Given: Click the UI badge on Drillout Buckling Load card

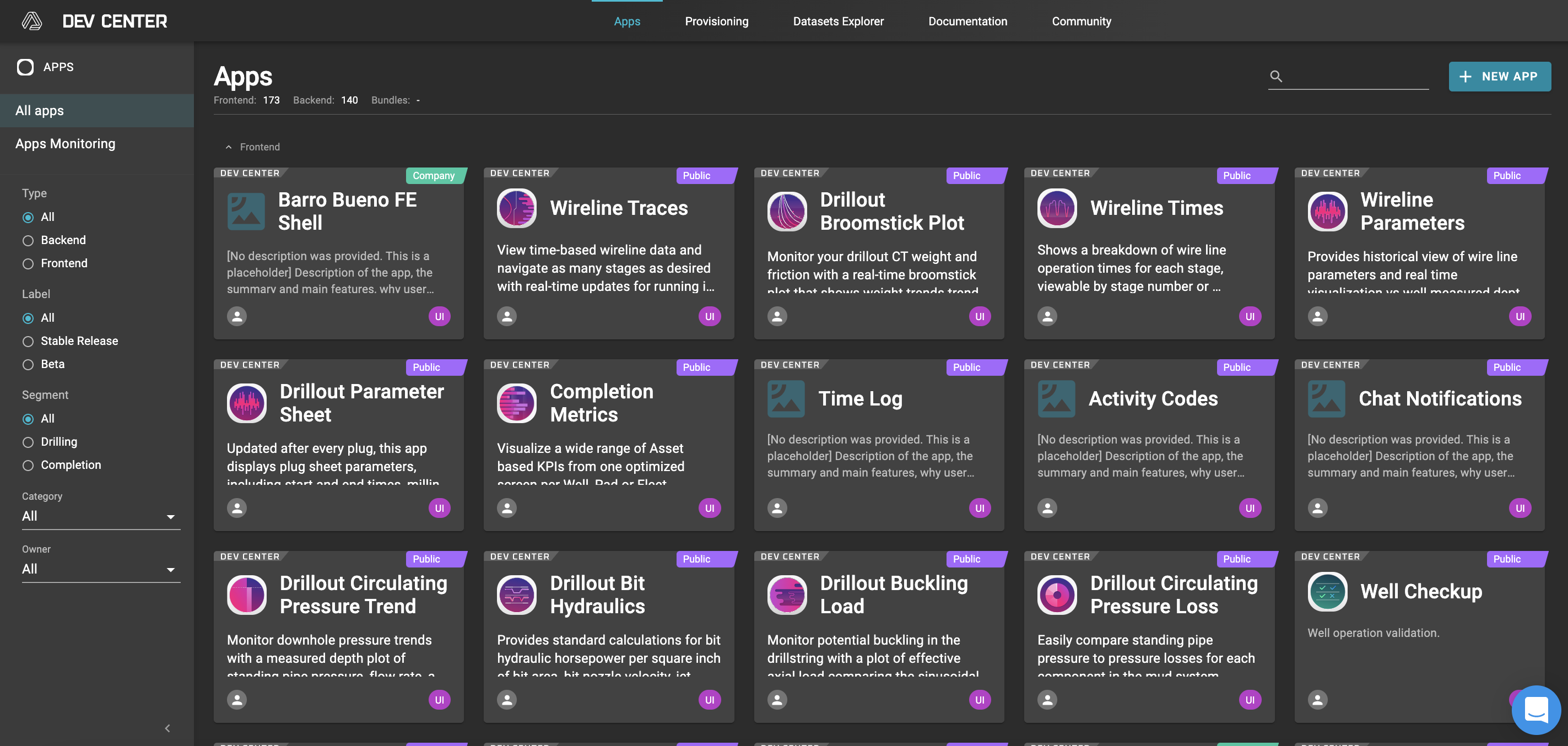Looking at the screenshot, I should click(980, 700).
